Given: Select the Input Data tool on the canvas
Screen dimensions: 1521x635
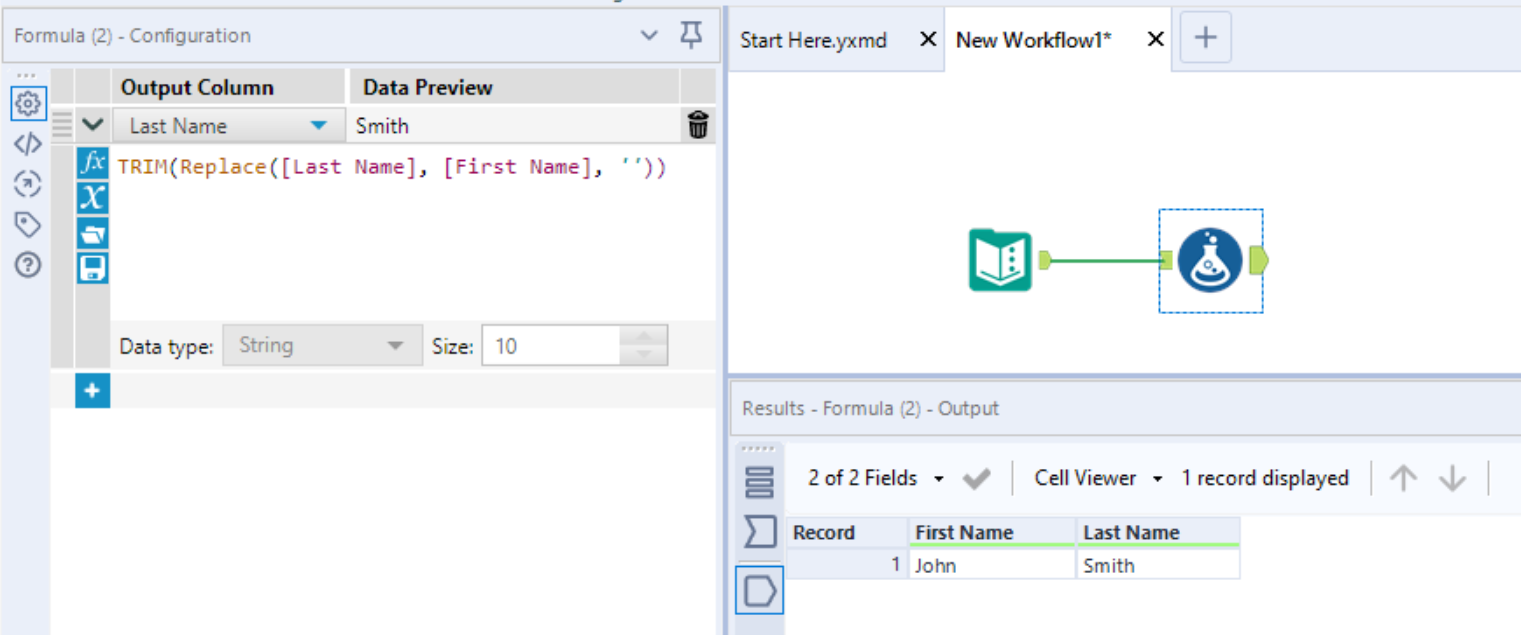Looking at the screenshot, I should click(997, 258).
